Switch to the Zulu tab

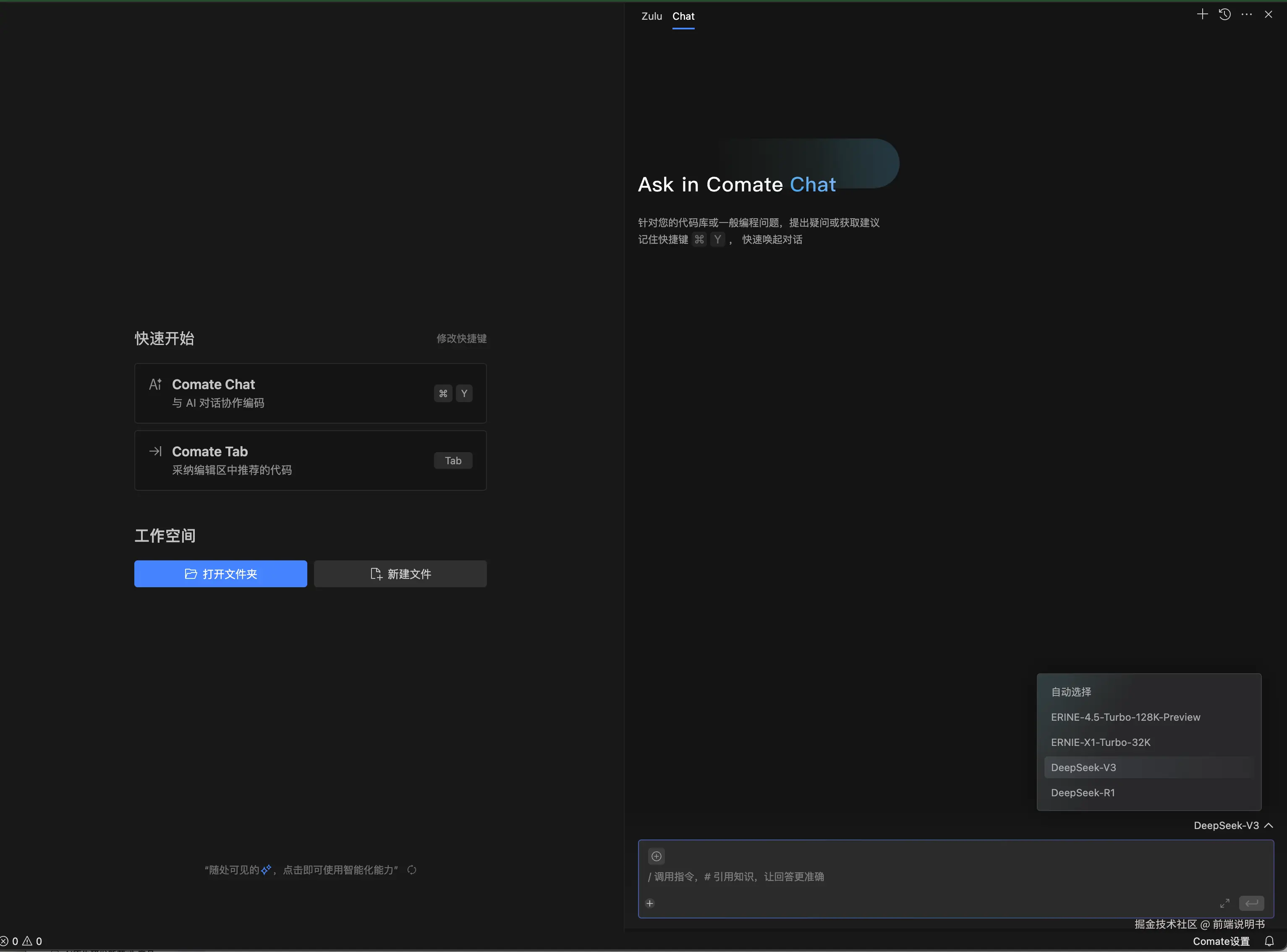pyautogui.click(x=651, y=16)
